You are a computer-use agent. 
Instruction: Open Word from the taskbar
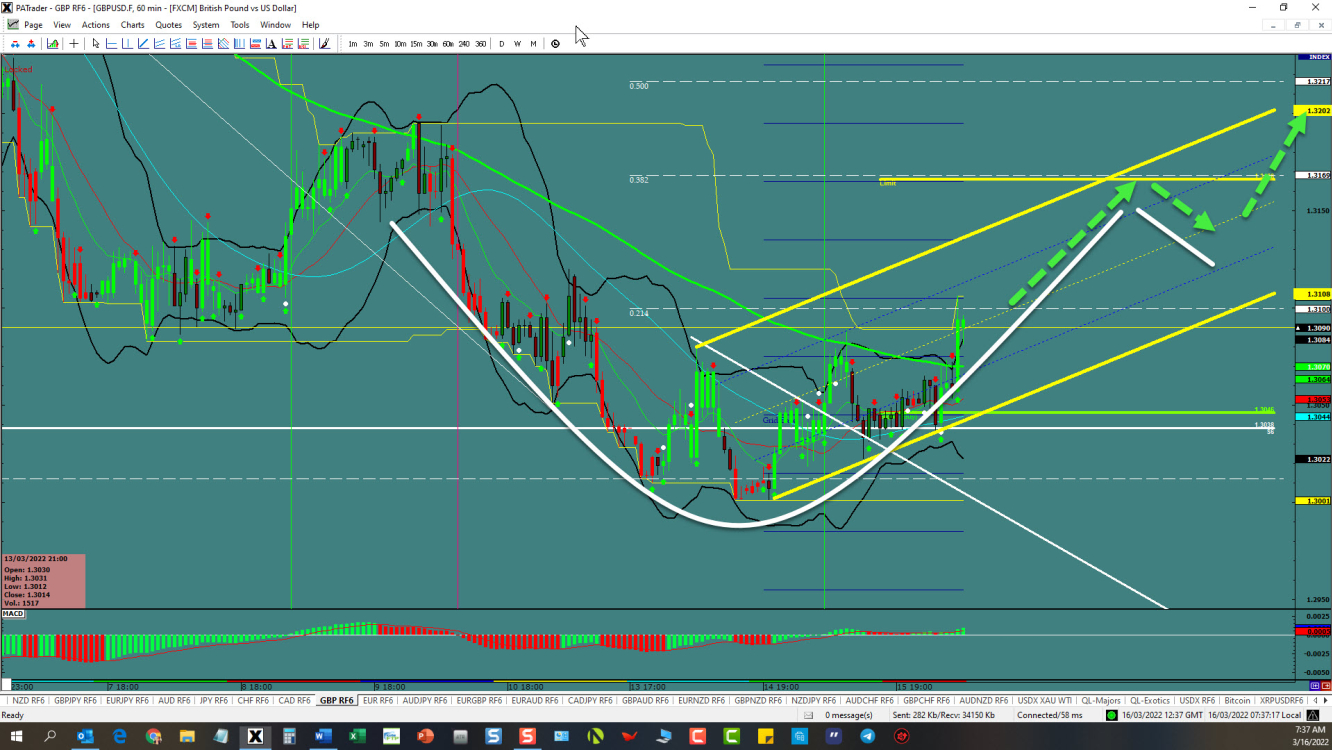point(322,736)
